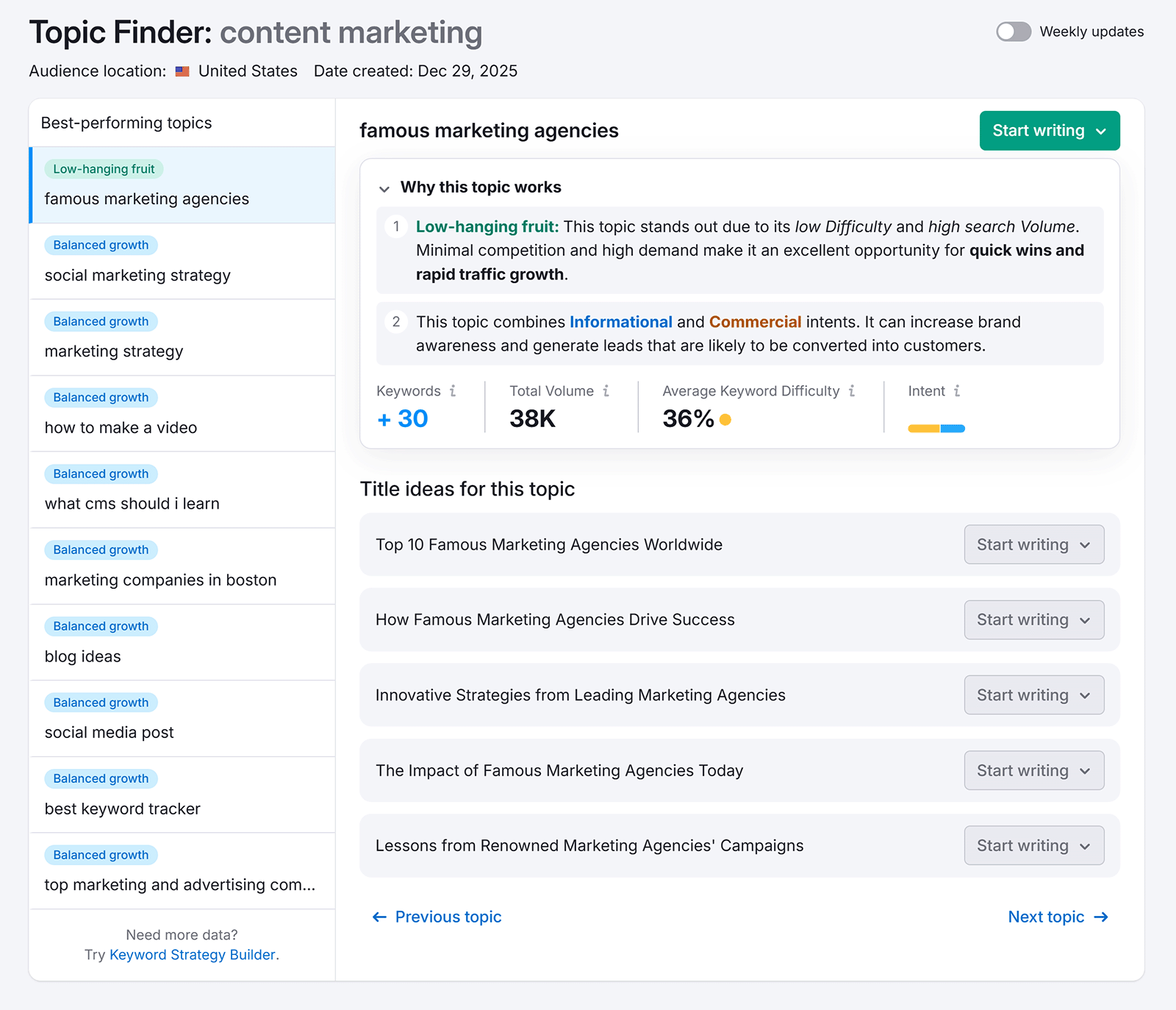Viewport: 1176px width, 1010px height.
Task: Open dropdown on Innovative Strategies title row
Action: point(1084,695)
